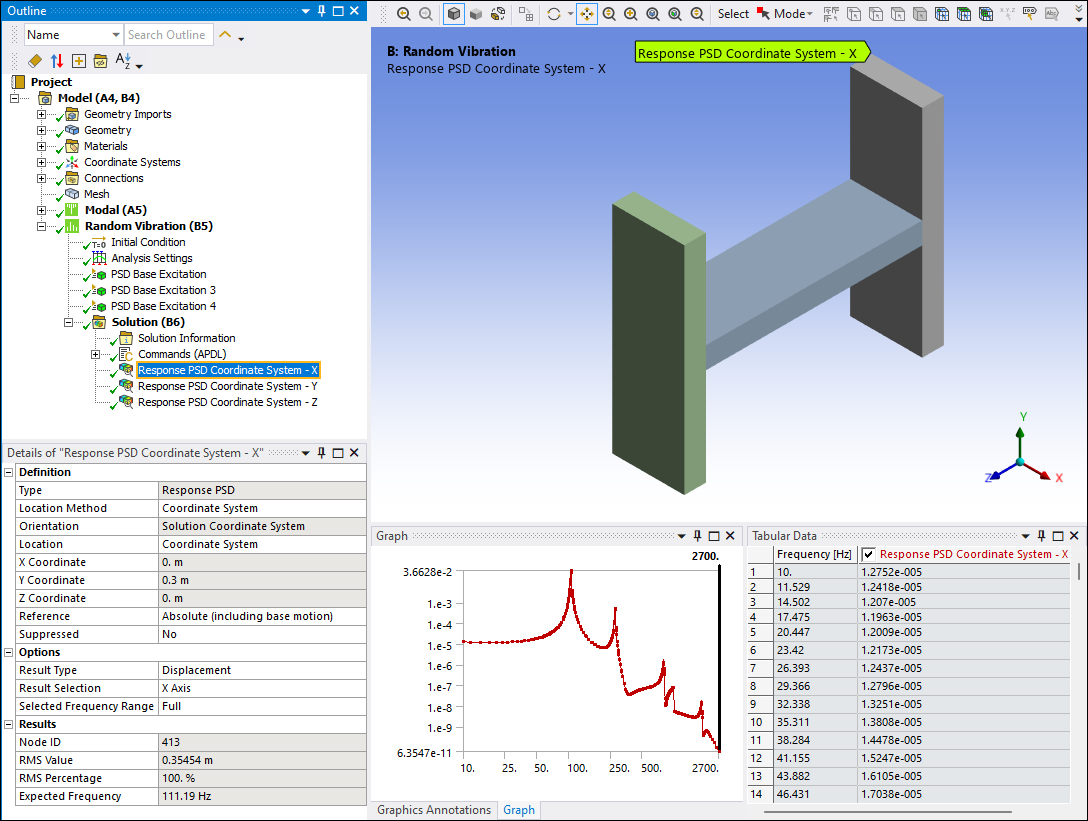Click the shaded exterior and edges cube icon
This screenshot has width=1088, height=821.
(454, 14)
